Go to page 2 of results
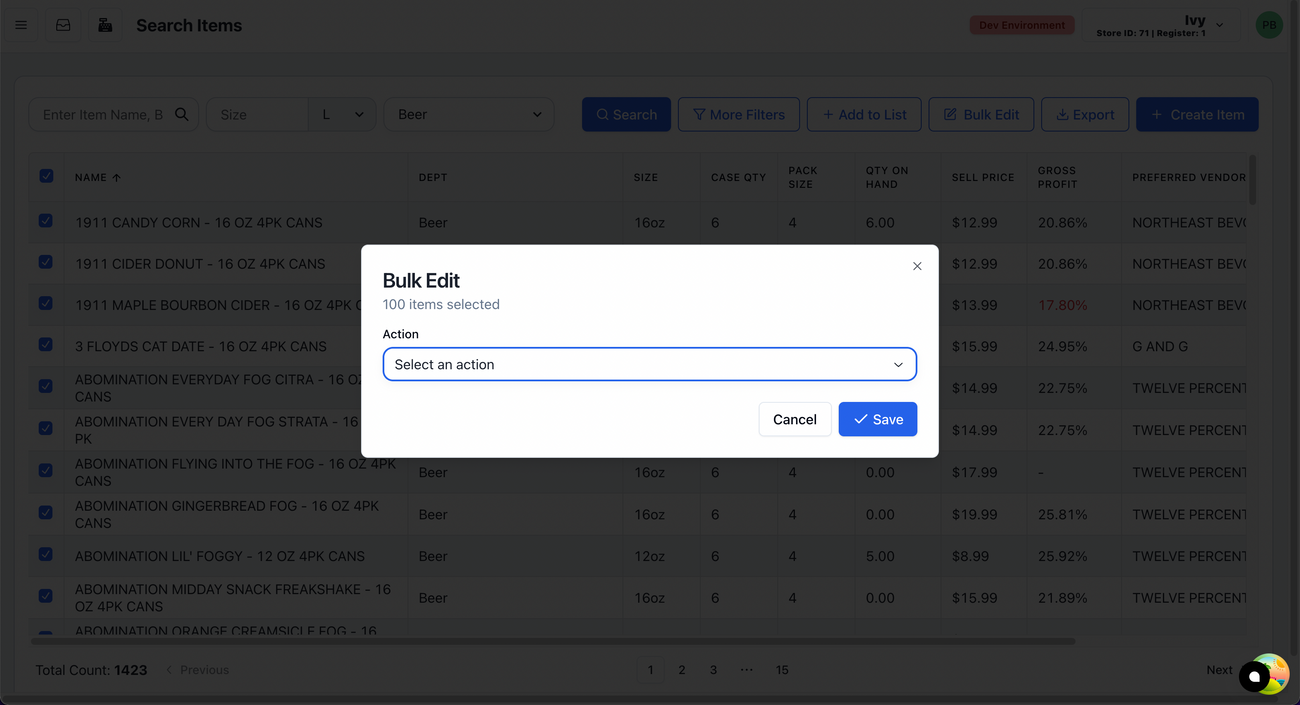Viewport: 1300px width, 705px height. (682, 670)
